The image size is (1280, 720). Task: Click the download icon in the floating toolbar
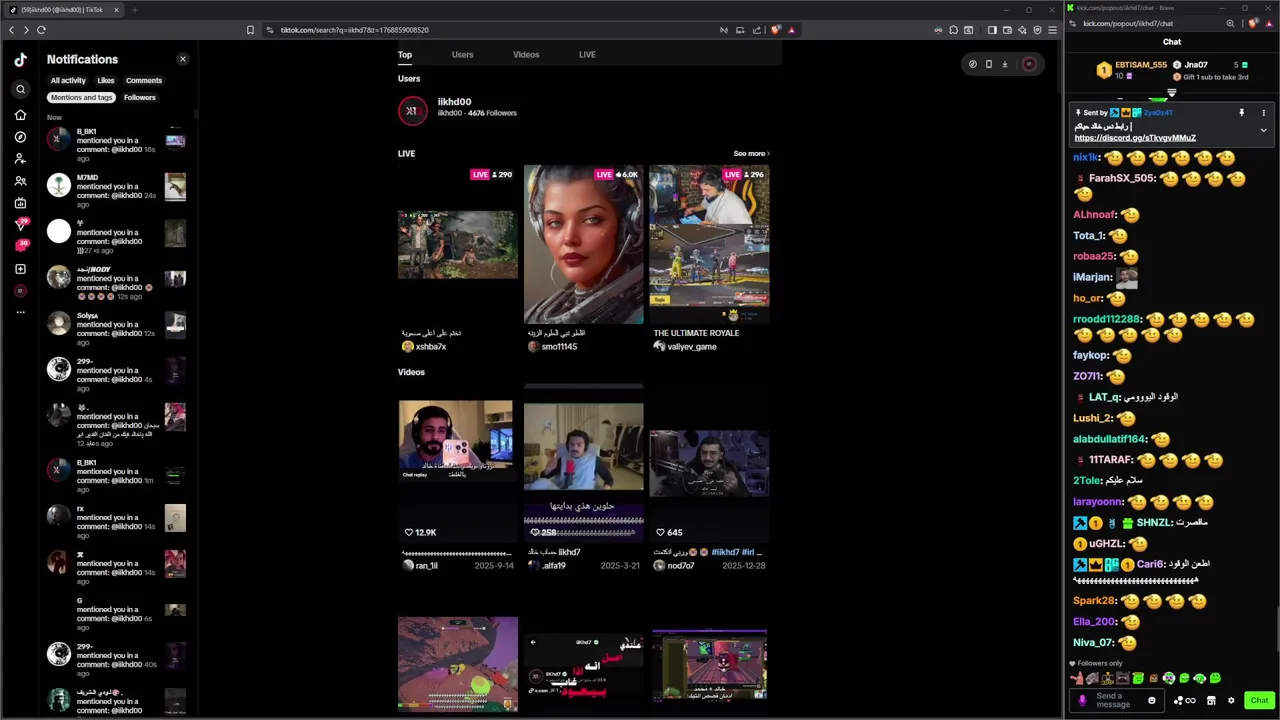pyautogui.click(x=1005, y=64)
